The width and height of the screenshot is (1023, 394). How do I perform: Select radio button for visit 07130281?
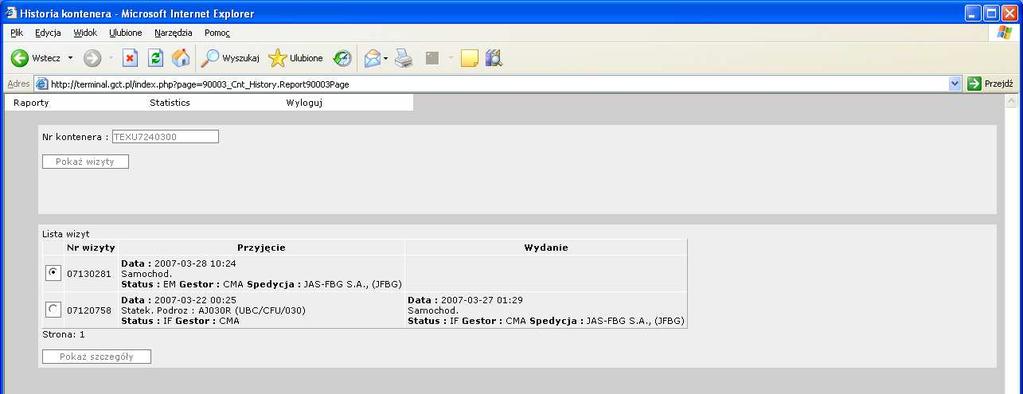tap(53, 274)
